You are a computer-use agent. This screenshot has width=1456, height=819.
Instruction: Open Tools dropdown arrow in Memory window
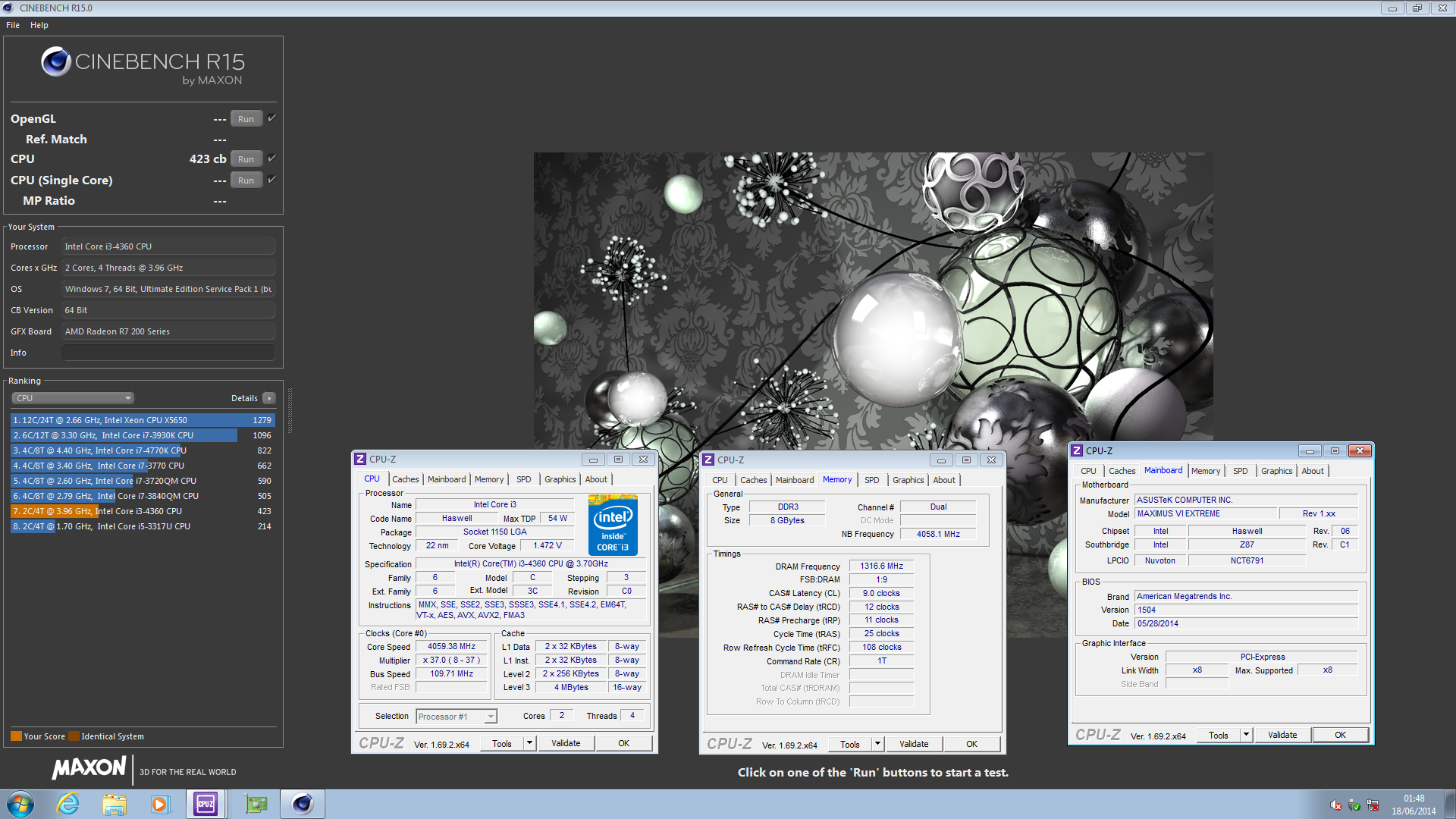pyautogui.click(x=877, y=744)
